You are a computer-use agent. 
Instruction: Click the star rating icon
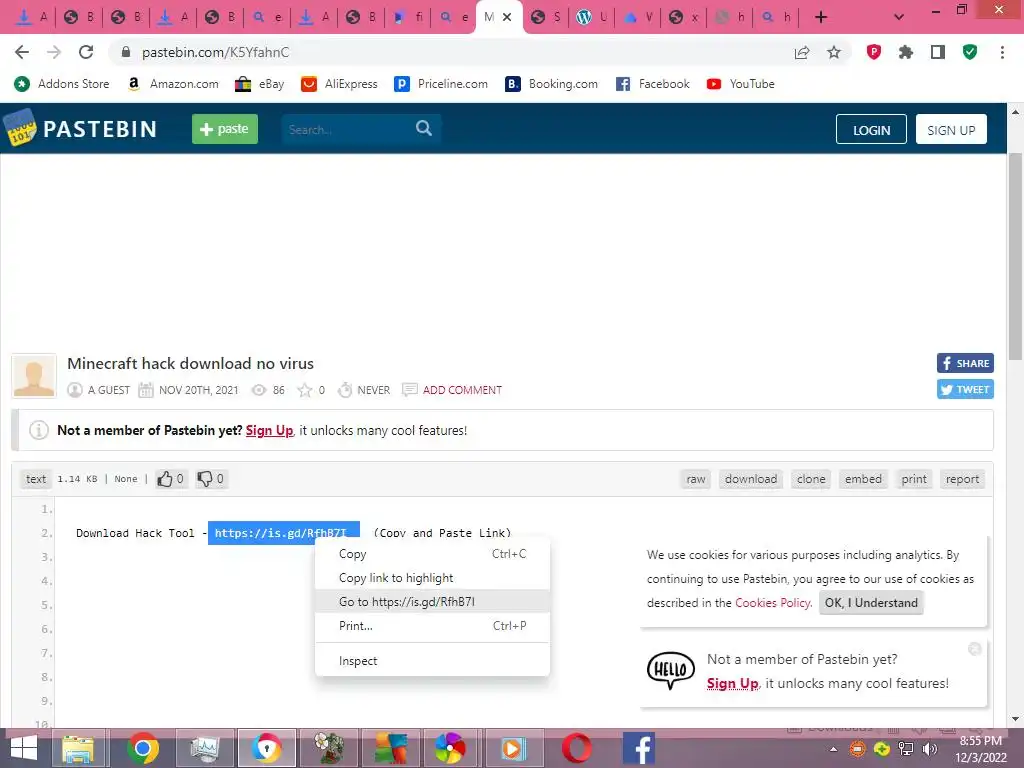pyautogui.click(x=304, y=390)
